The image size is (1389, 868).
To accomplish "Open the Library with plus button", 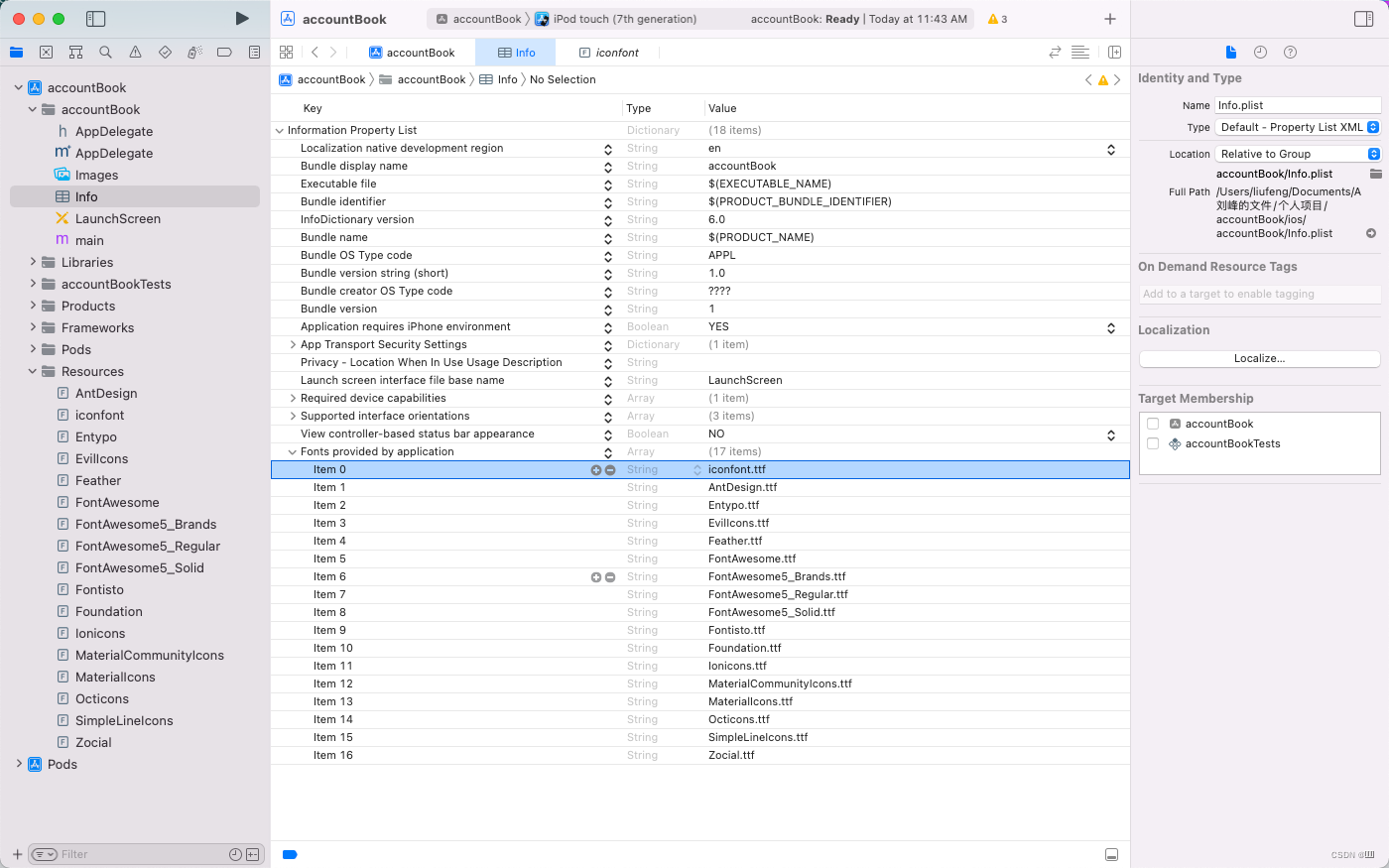I will 1110,19.
